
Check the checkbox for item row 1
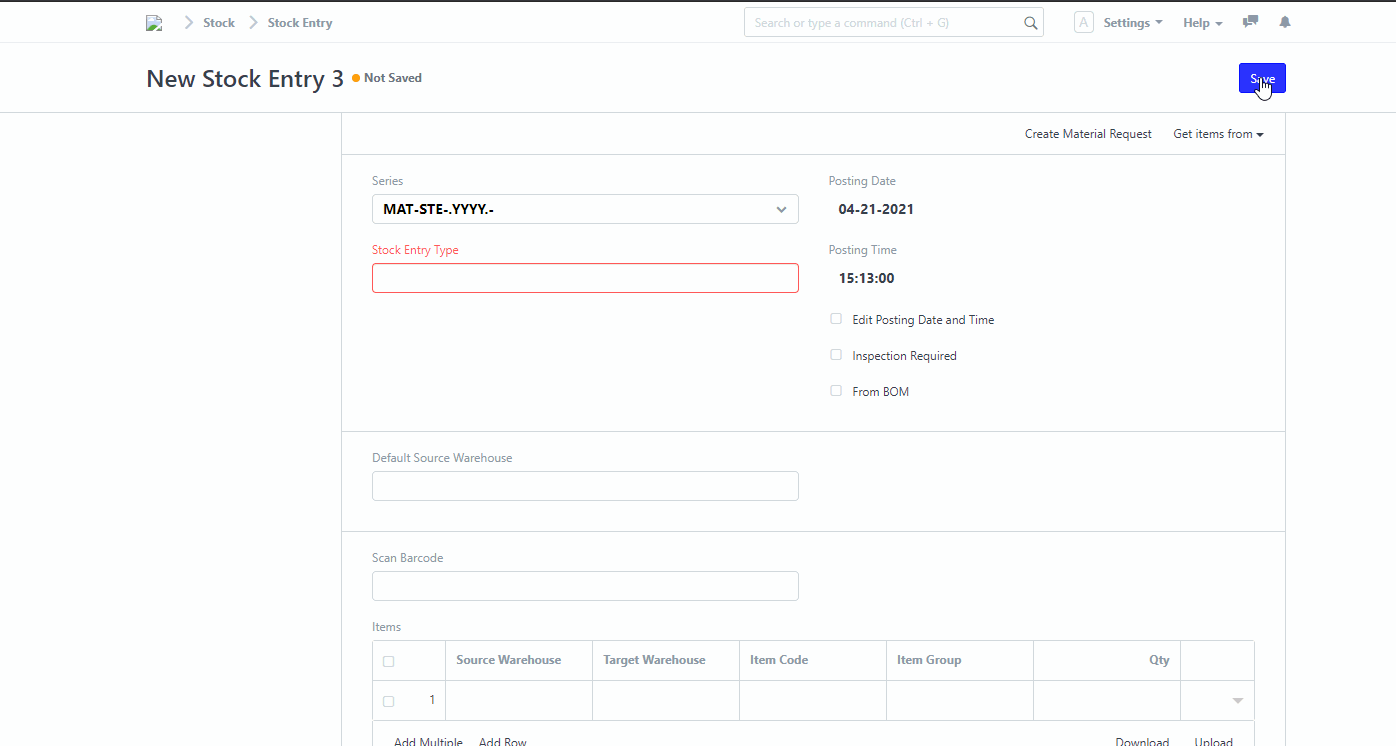[388, 701]
